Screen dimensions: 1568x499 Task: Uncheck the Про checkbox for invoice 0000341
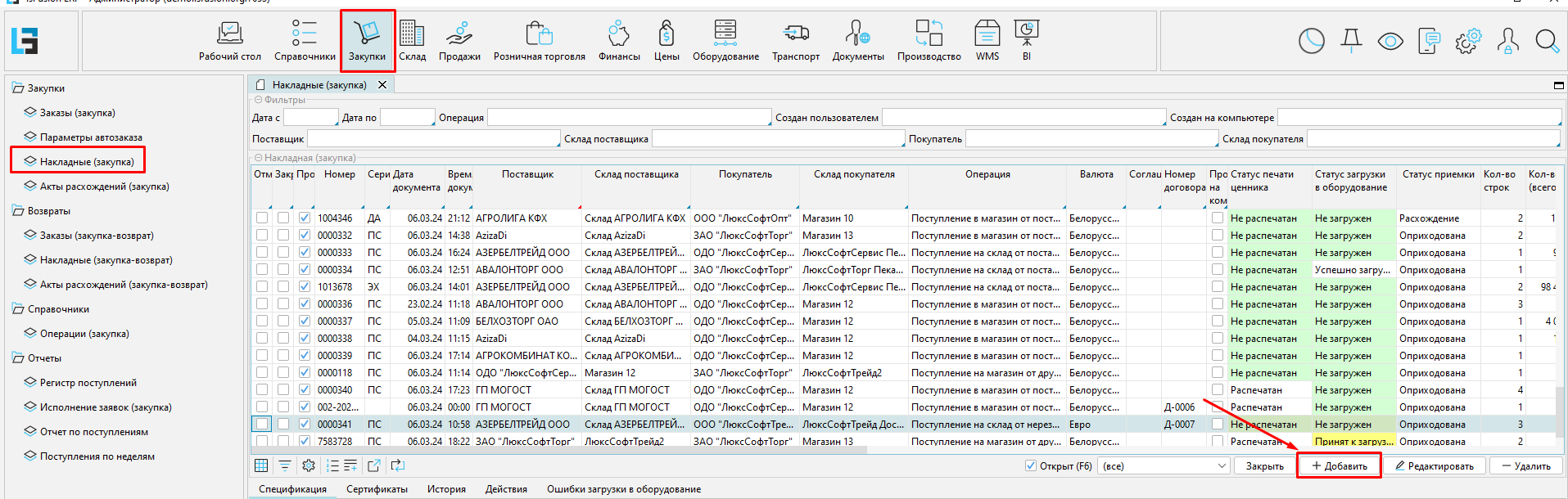[x=305, y=425]
